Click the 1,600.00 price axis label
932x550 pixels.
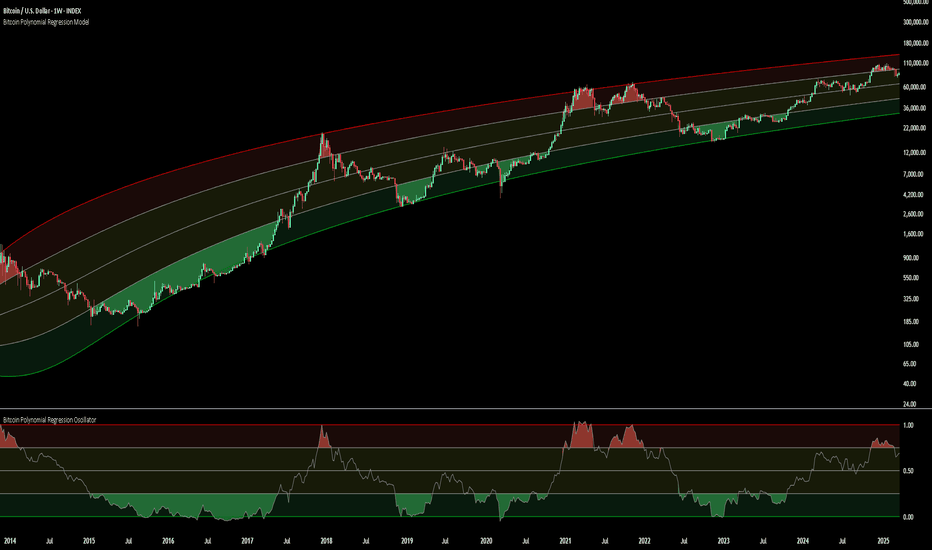pyautogui.click(x=915, y=234)
